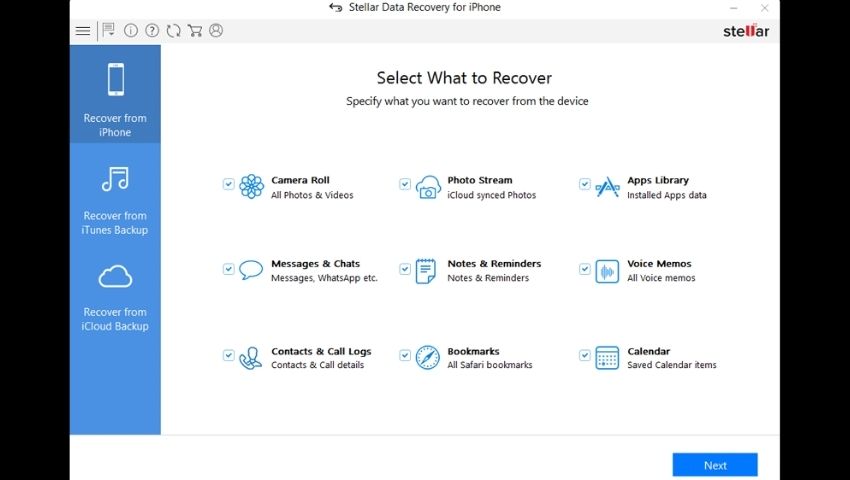Click the "Bookmarks" label

[473, 351]
